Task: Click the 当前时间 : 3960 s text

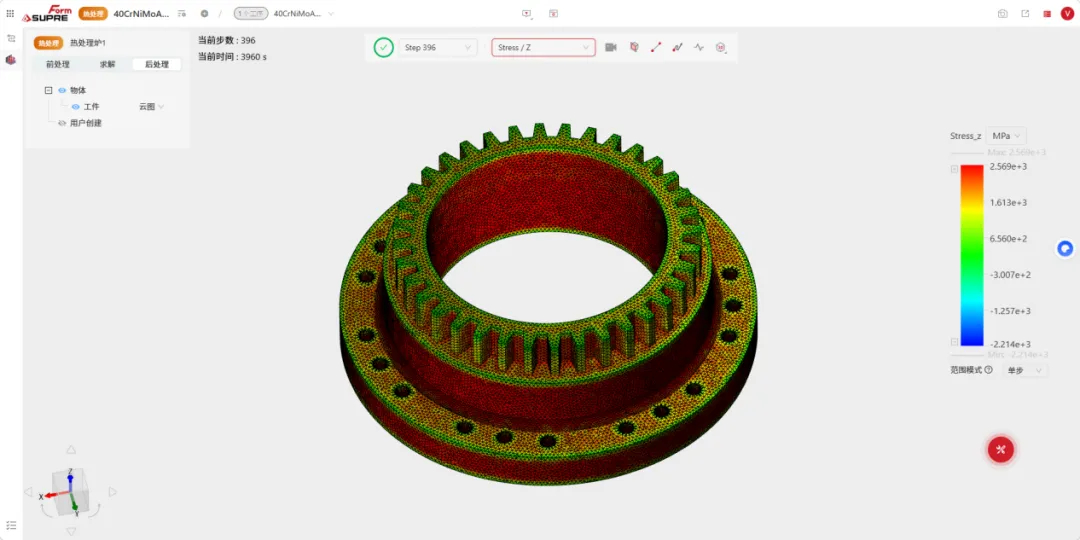Action: [232, 57]
